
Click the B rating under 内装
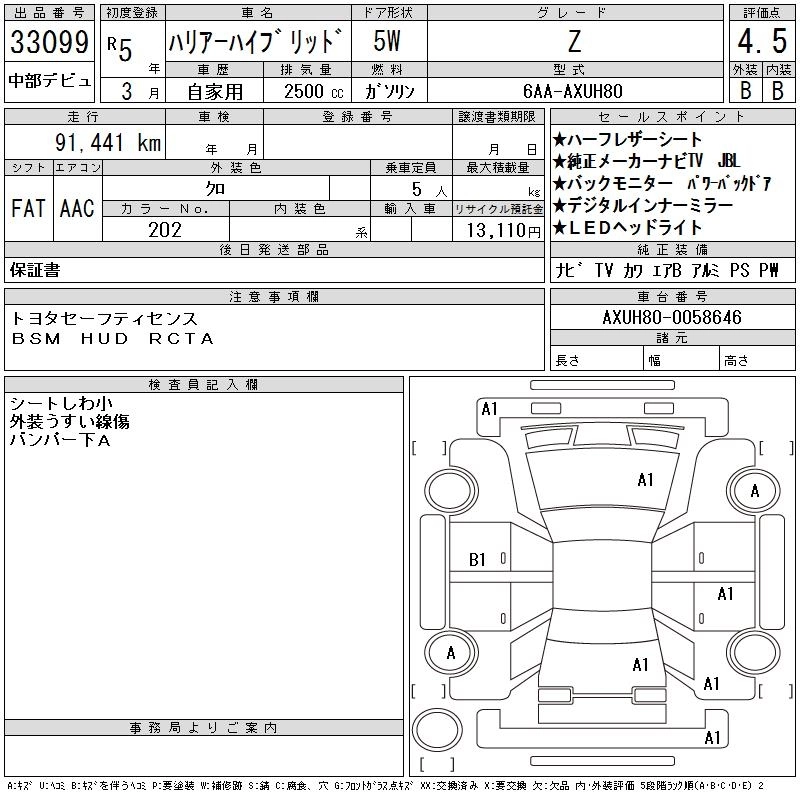778,91
